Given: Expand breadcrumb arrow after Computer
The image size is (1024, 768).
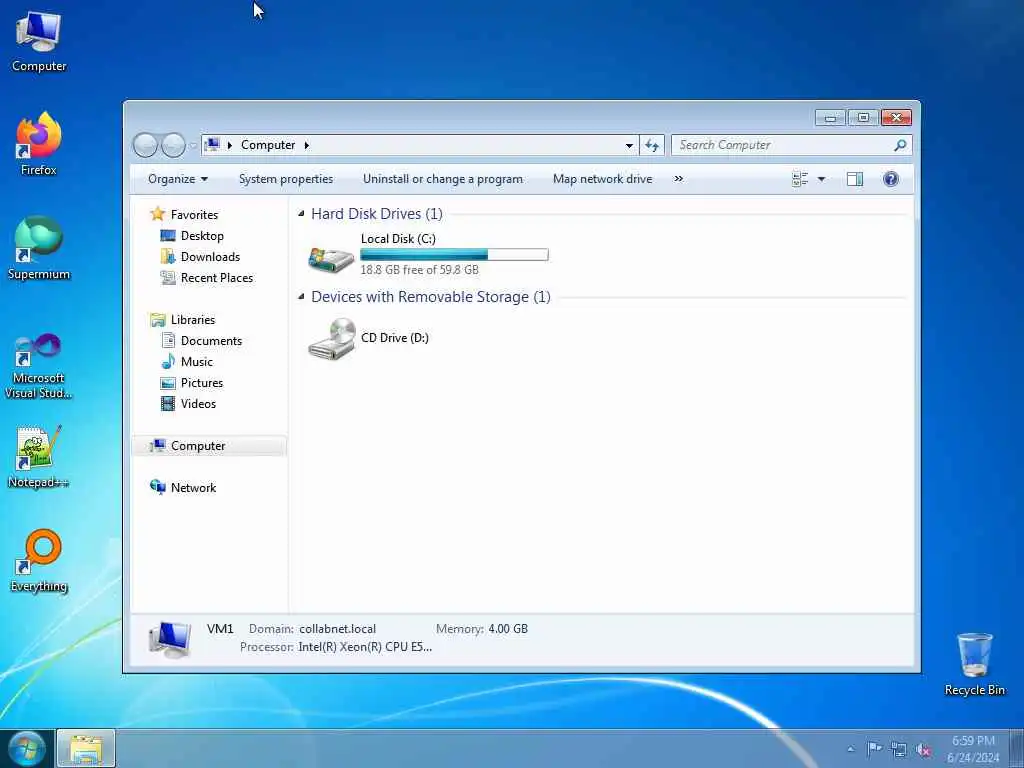Looking at the screenshot, I should pos(306,145).
